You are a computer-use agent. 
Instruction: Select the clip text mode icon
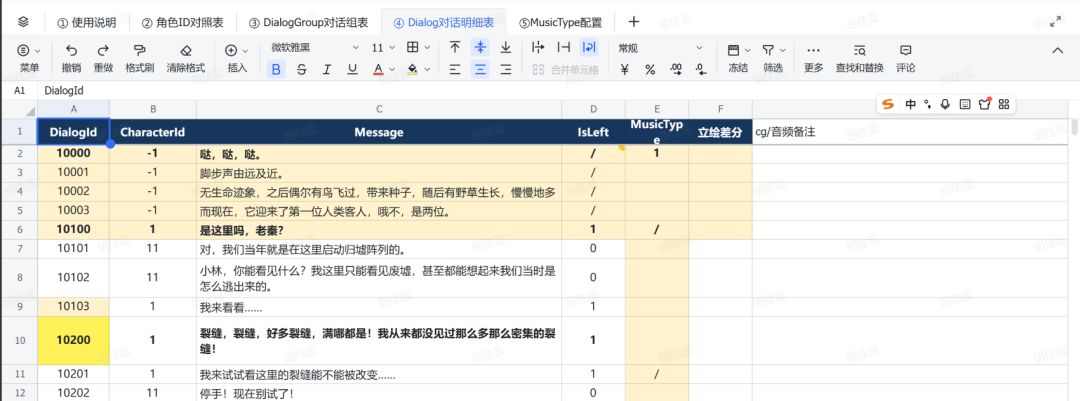(563, 48)
